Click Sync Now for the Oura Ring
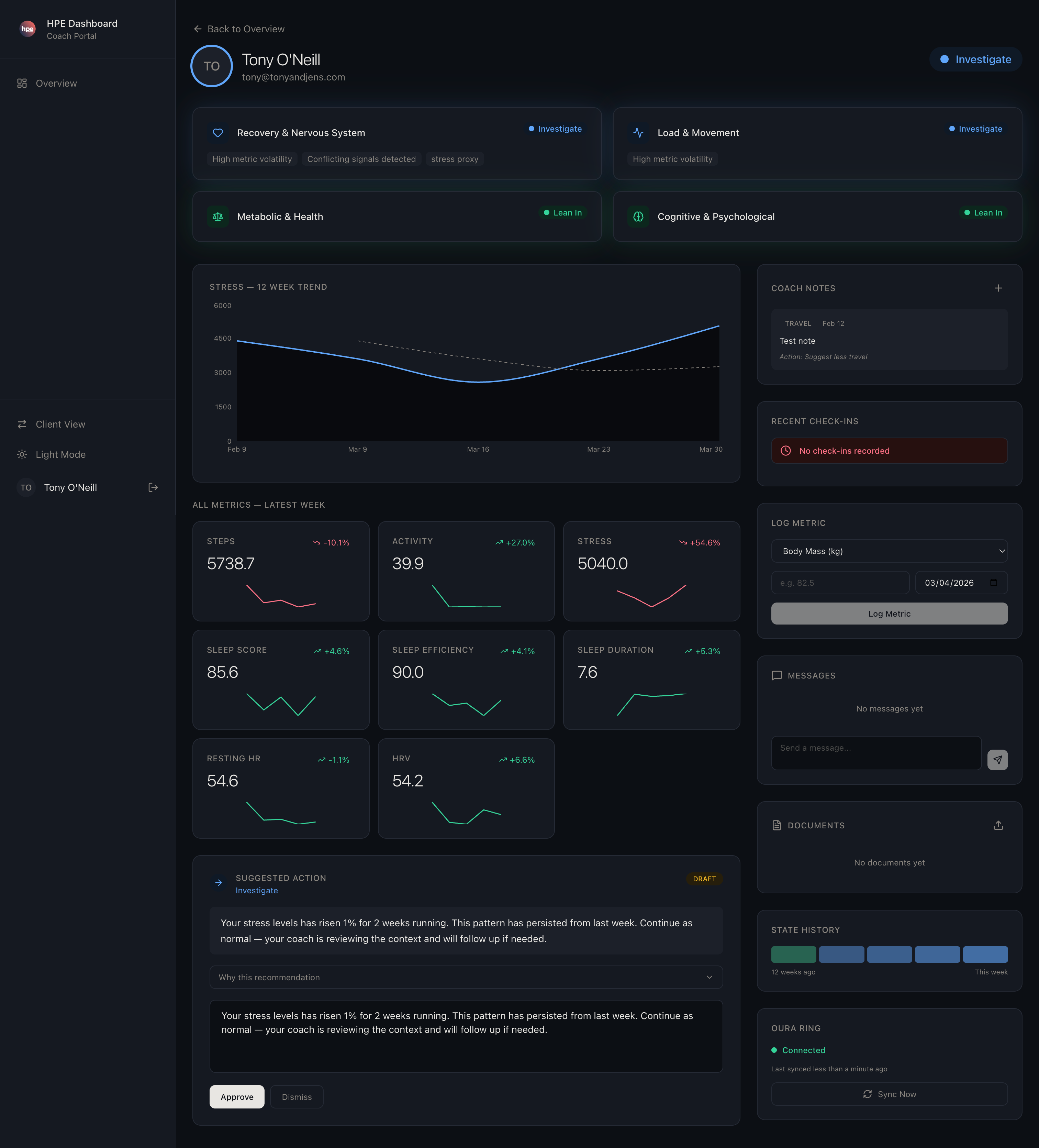The image size is (1039, 1148). (x=889, y=1094)
